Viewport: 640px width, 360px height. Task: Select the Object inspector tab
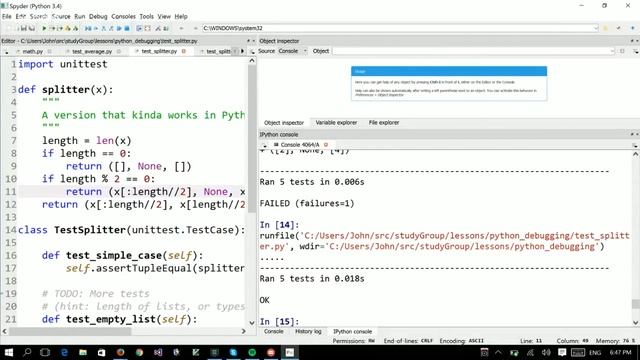coord(284,122)
